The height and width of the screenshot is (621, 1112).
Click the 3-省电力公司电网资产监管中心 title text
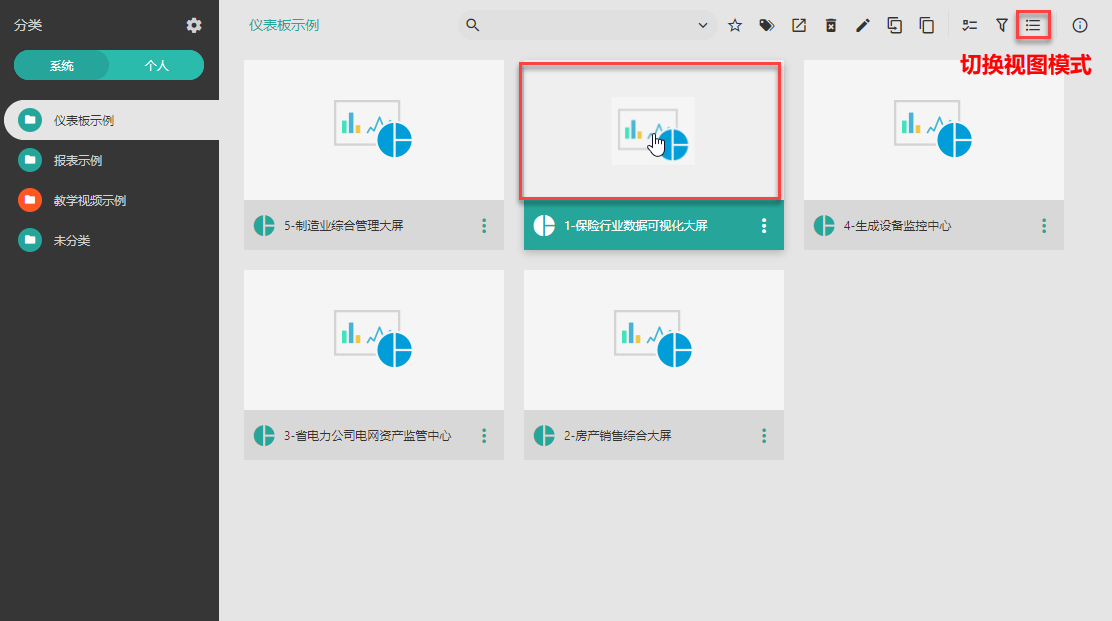pyautogui.click(x=367, y=435)
